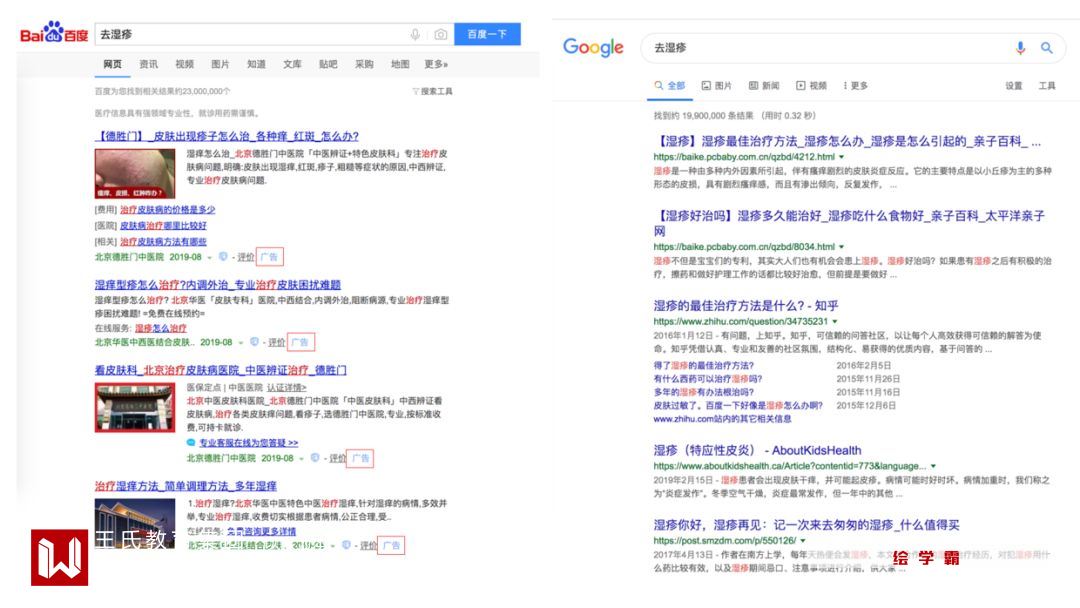Open sublink 皮肤过敏了。百度一下好像是湿疹怎么办啊?

click(738, 406)
